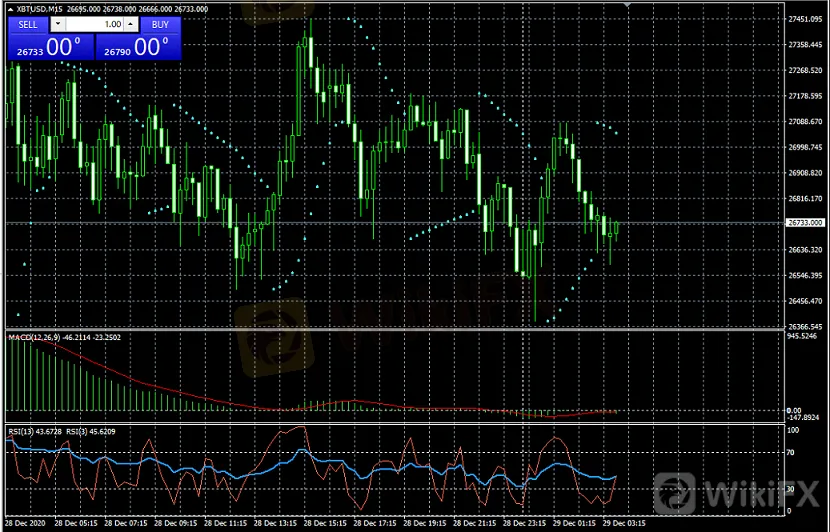Click the 28 Dec 07:15 time label

click(x=125, y=523)
